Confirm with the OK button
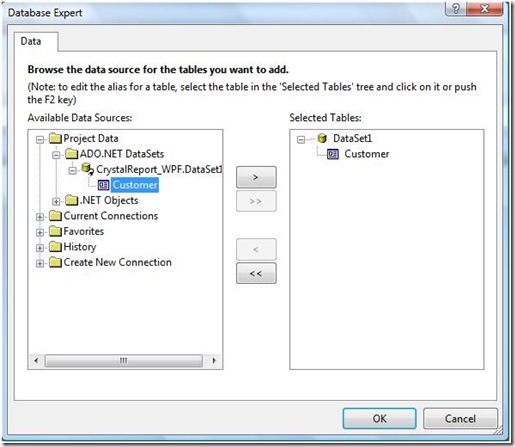This screenshot has width=515, height=447. 380,418
